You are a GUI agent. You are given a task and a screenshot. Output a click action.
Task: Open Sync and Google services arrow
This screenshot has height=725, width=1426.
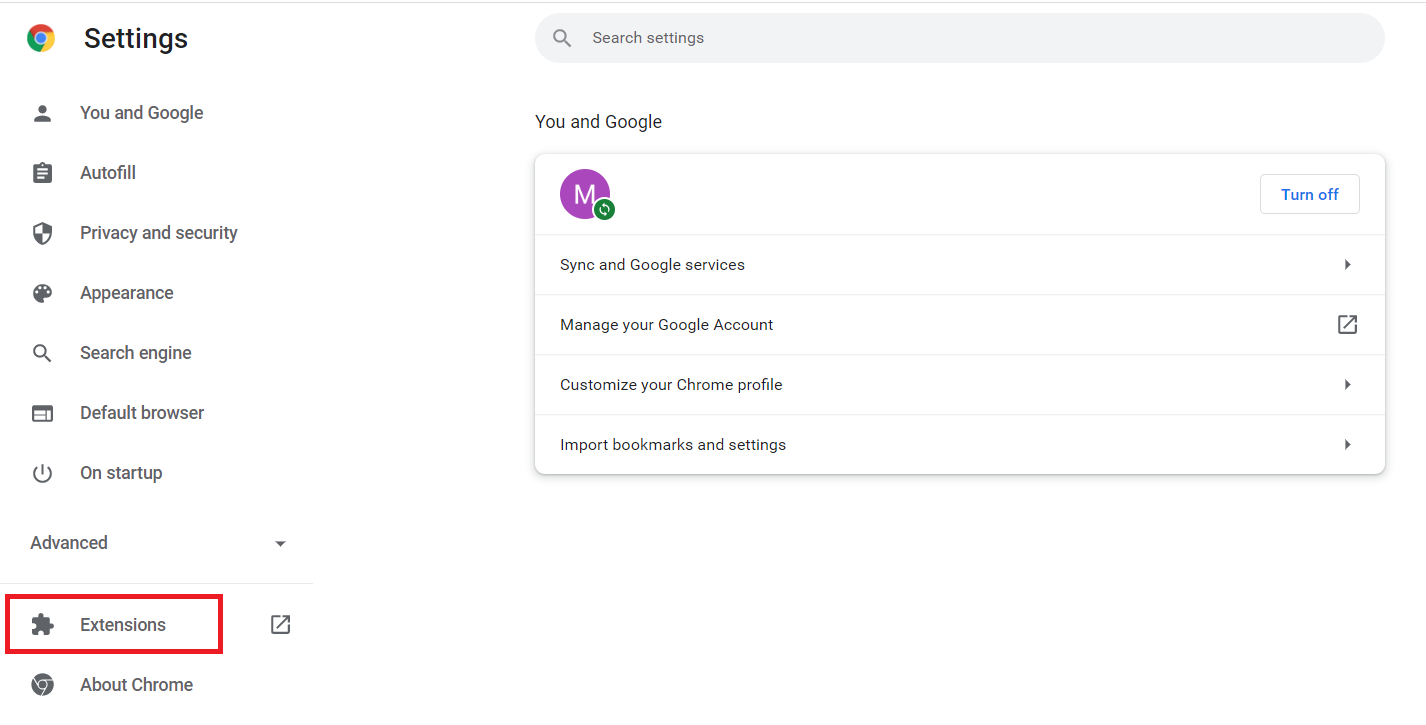pos(1348,265)
